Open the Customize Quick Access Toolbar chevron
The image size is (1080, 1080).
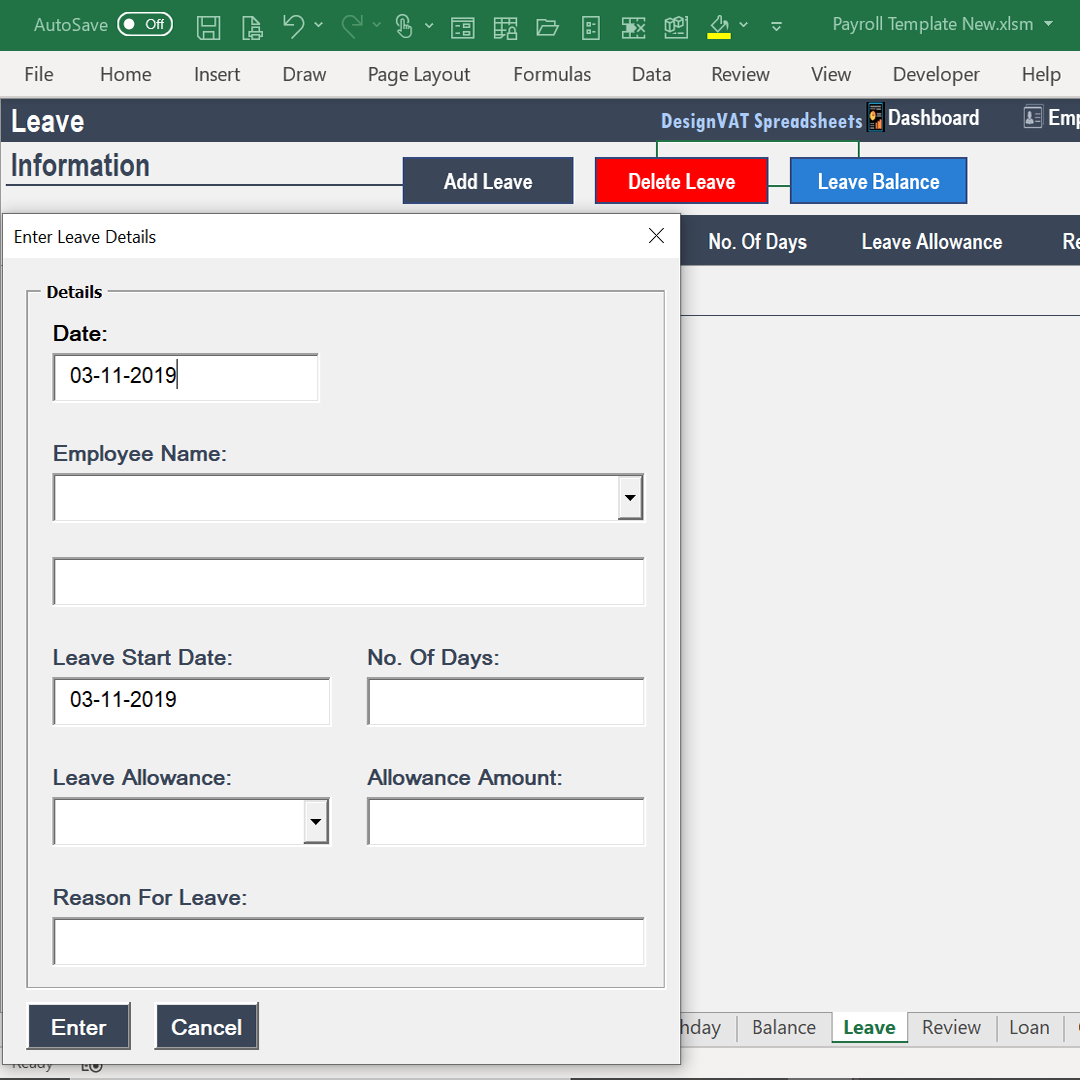(x=776, y=27)
